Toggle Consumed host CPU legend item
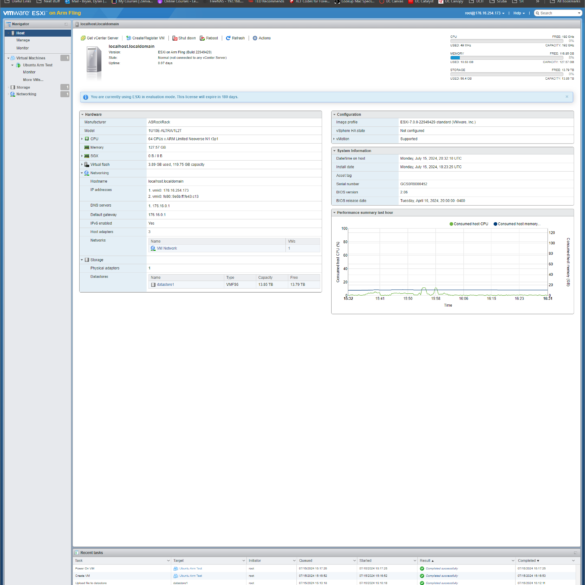This screenshot has height=585, width=585. pyautogui.click(x=469, y=224)
